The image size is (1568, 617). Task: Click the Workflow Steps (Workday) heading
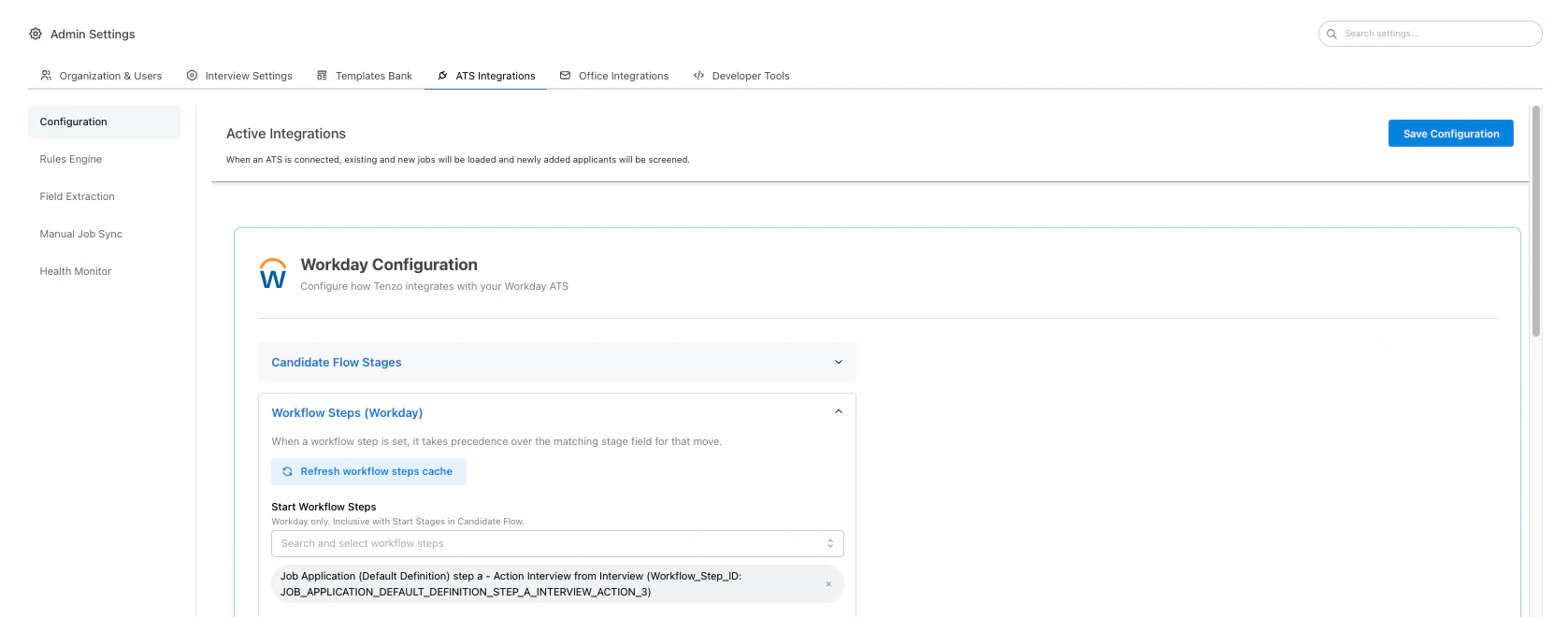(x=347, y=412)
